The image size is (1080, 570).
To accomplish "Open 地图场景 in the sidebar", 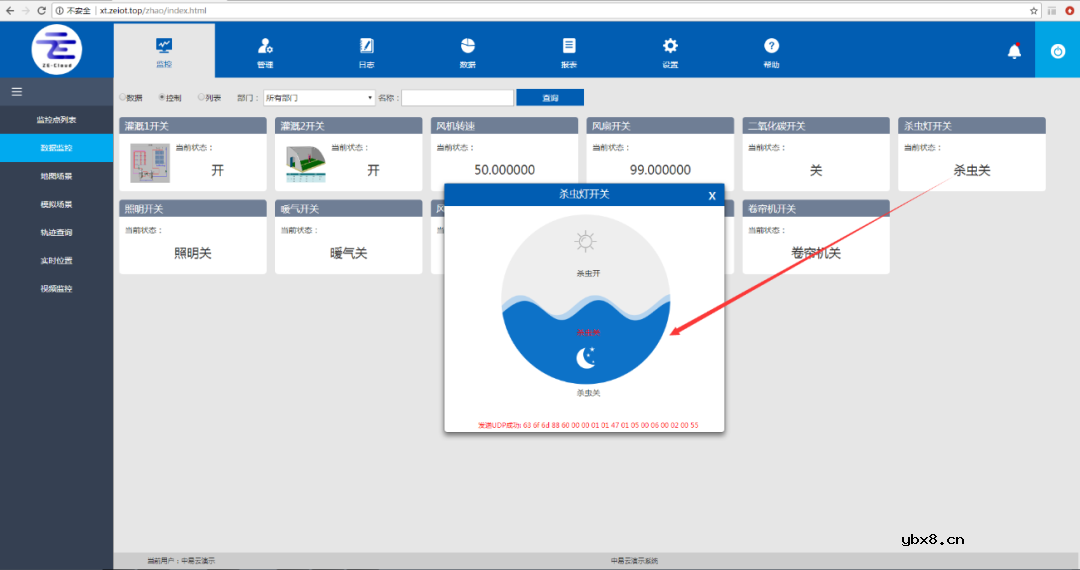I will point(56,176).
